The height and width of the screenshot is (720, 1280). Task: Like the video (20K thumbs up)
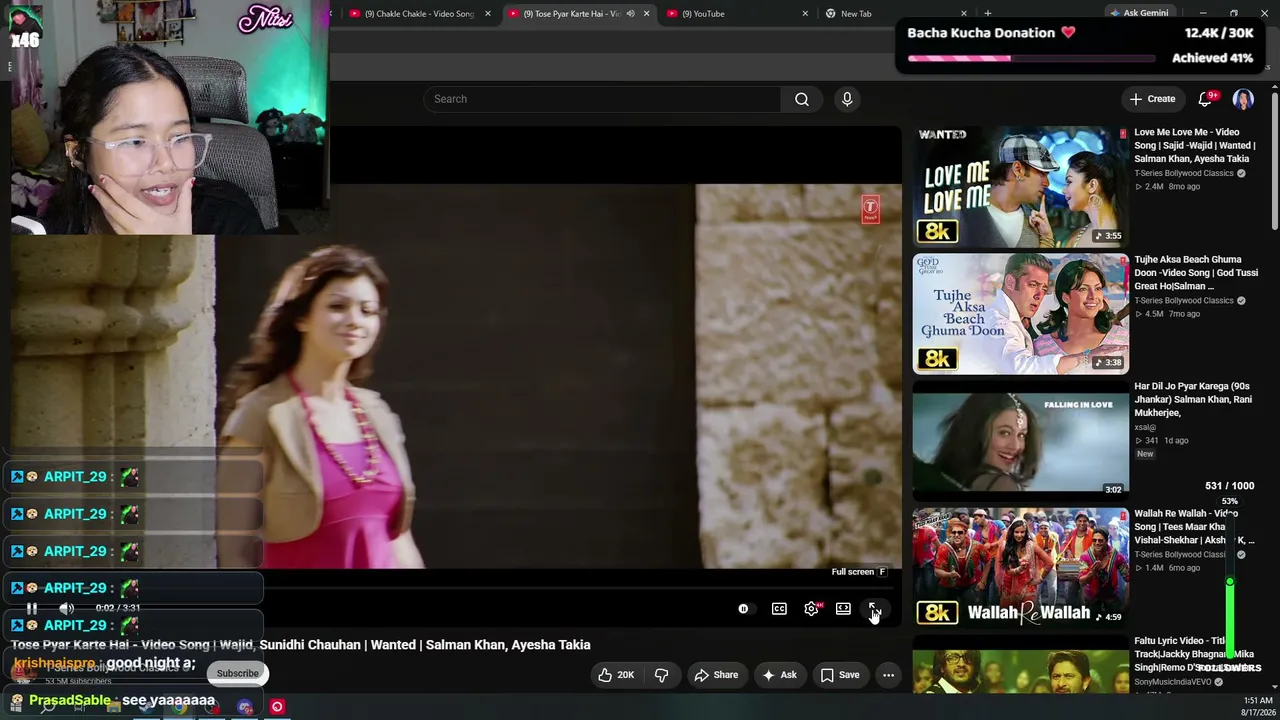616,675
